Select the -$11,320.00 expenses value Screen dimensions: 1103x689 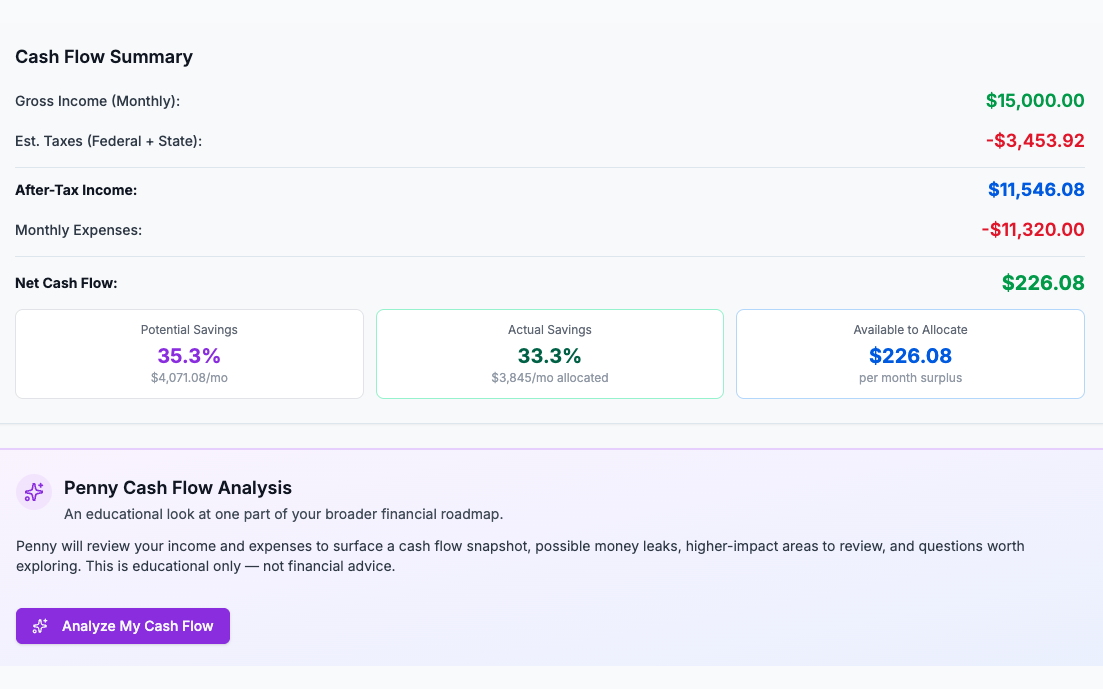click(1033, 229)
